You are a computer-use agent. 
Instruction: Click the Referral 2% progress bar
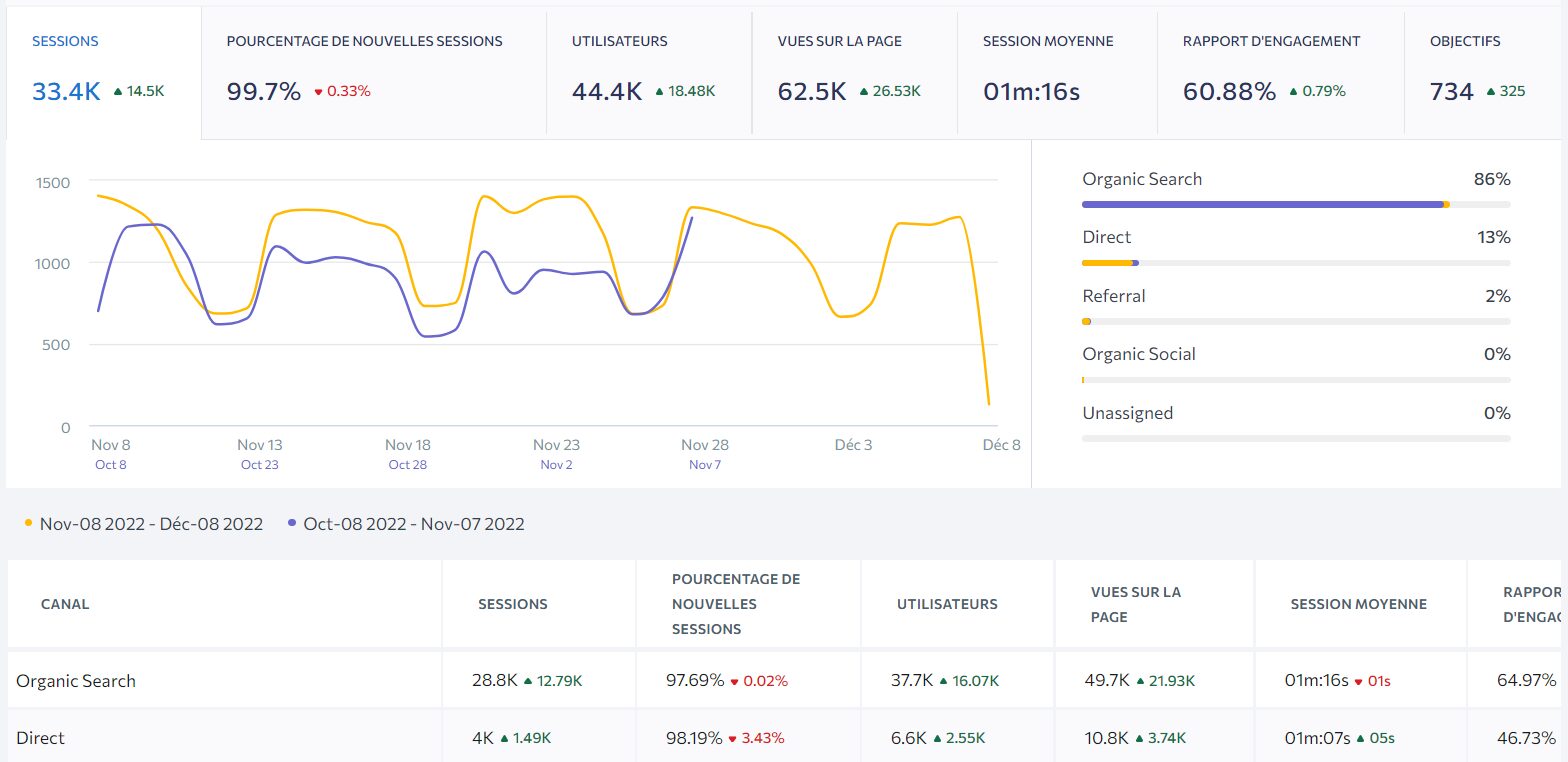1296,321
